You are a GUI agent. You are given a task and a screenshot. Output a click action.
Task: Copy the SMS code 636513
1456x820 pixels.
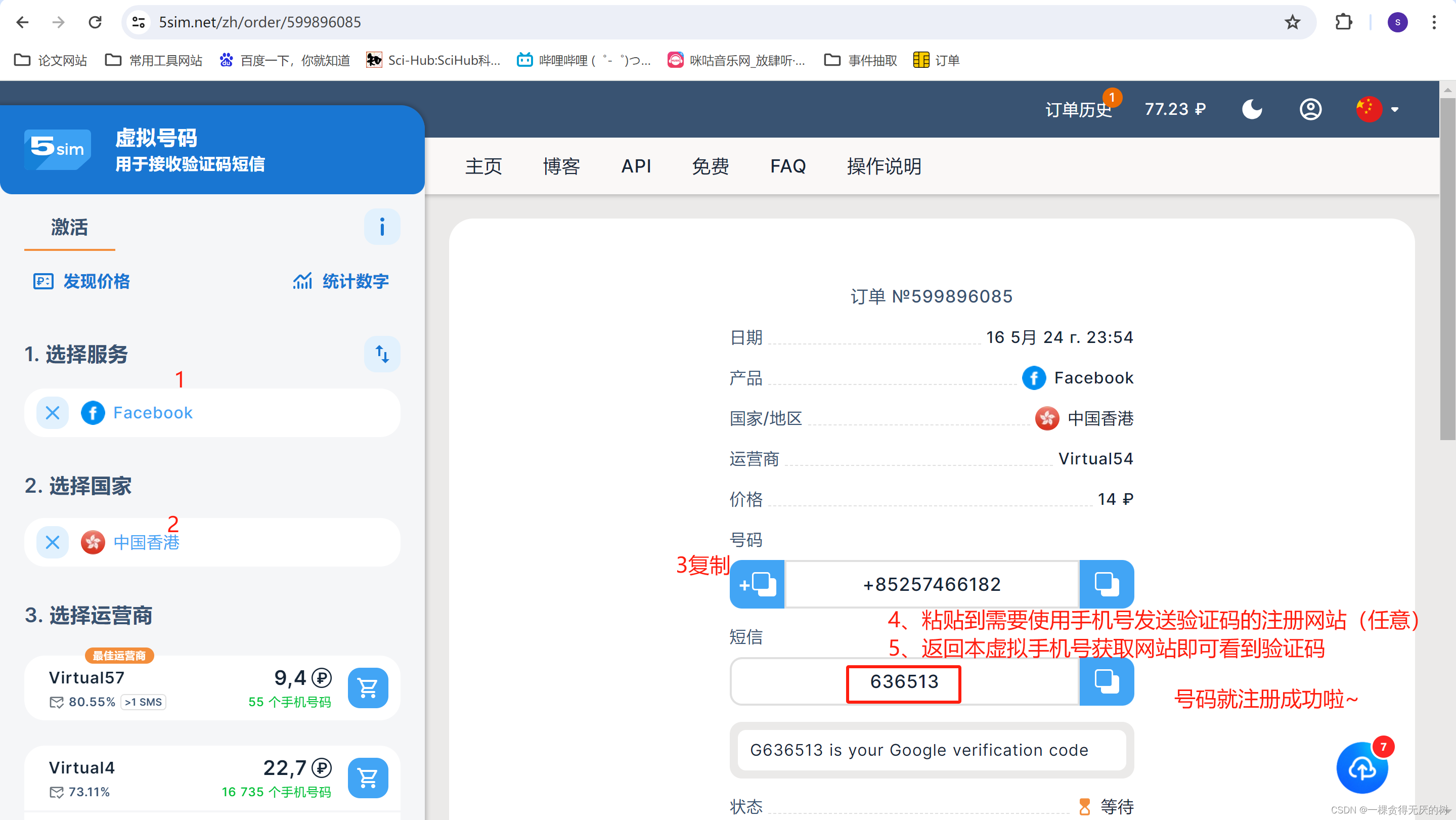(x=1106, y=681)
